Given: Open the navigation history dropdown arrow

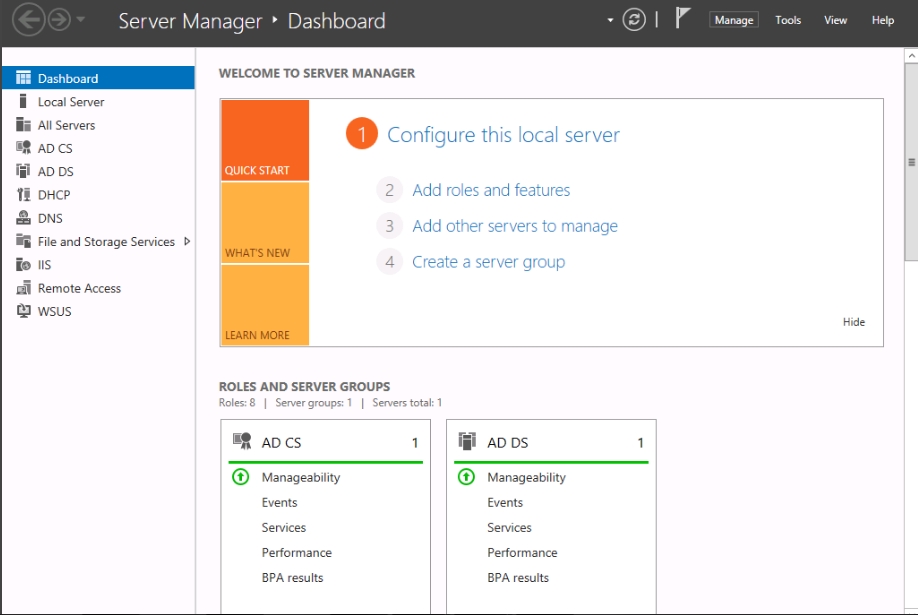Looking at the screenshot, I should tap(81, 20).
